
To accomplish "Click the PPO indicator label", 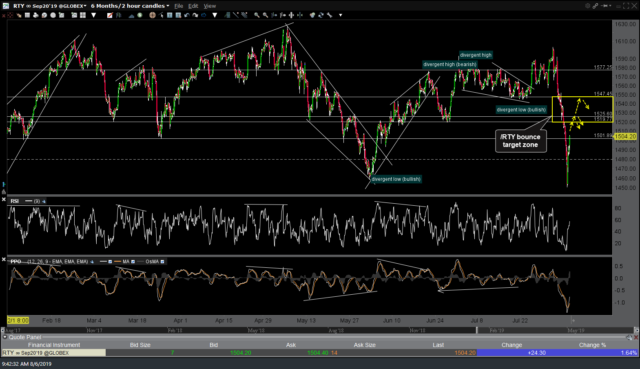I will (x=16, y=261).
